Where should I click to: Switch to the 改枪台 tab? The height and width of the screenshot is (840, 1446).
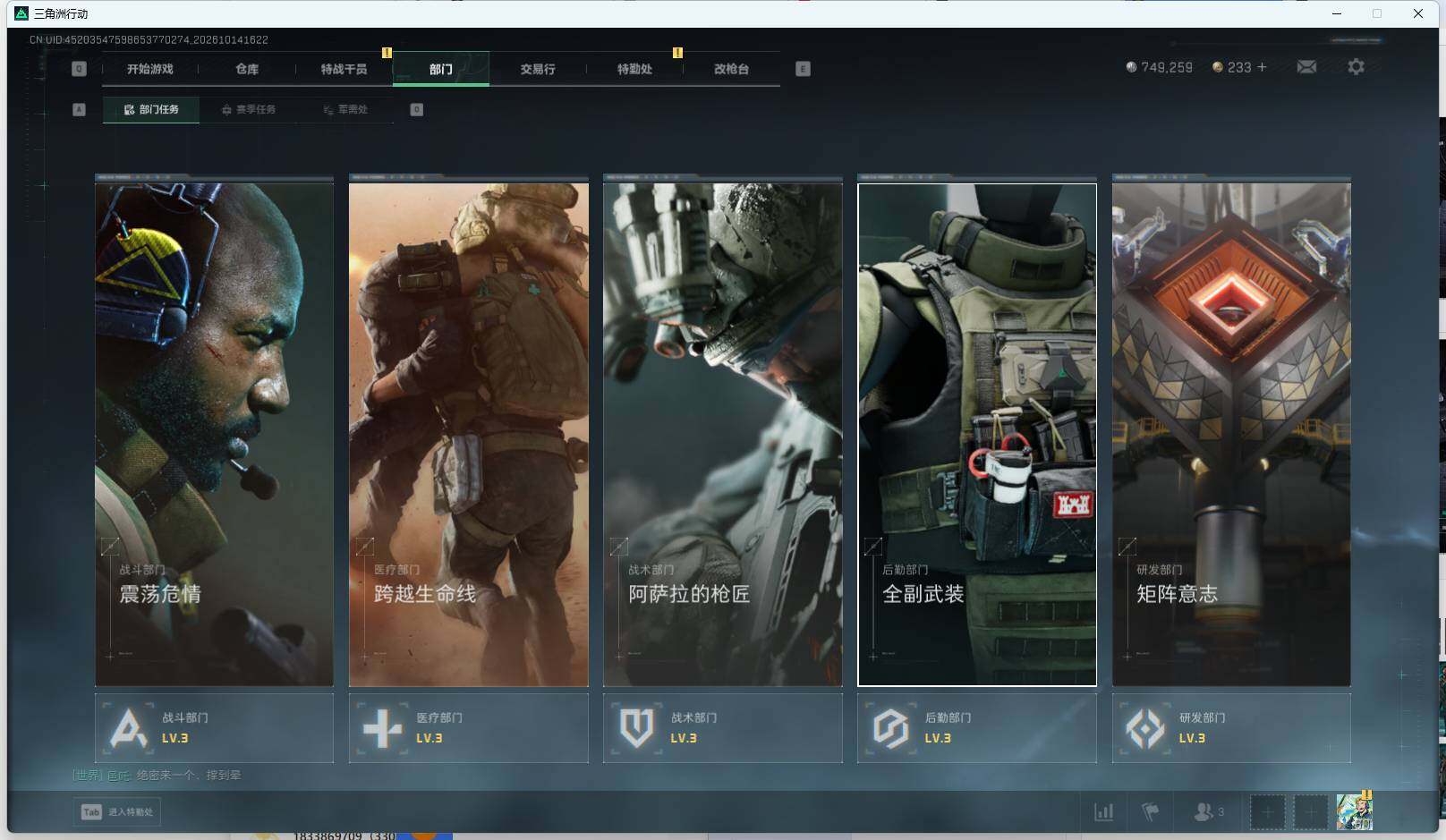pyautogui.click(x=731, y=69)
